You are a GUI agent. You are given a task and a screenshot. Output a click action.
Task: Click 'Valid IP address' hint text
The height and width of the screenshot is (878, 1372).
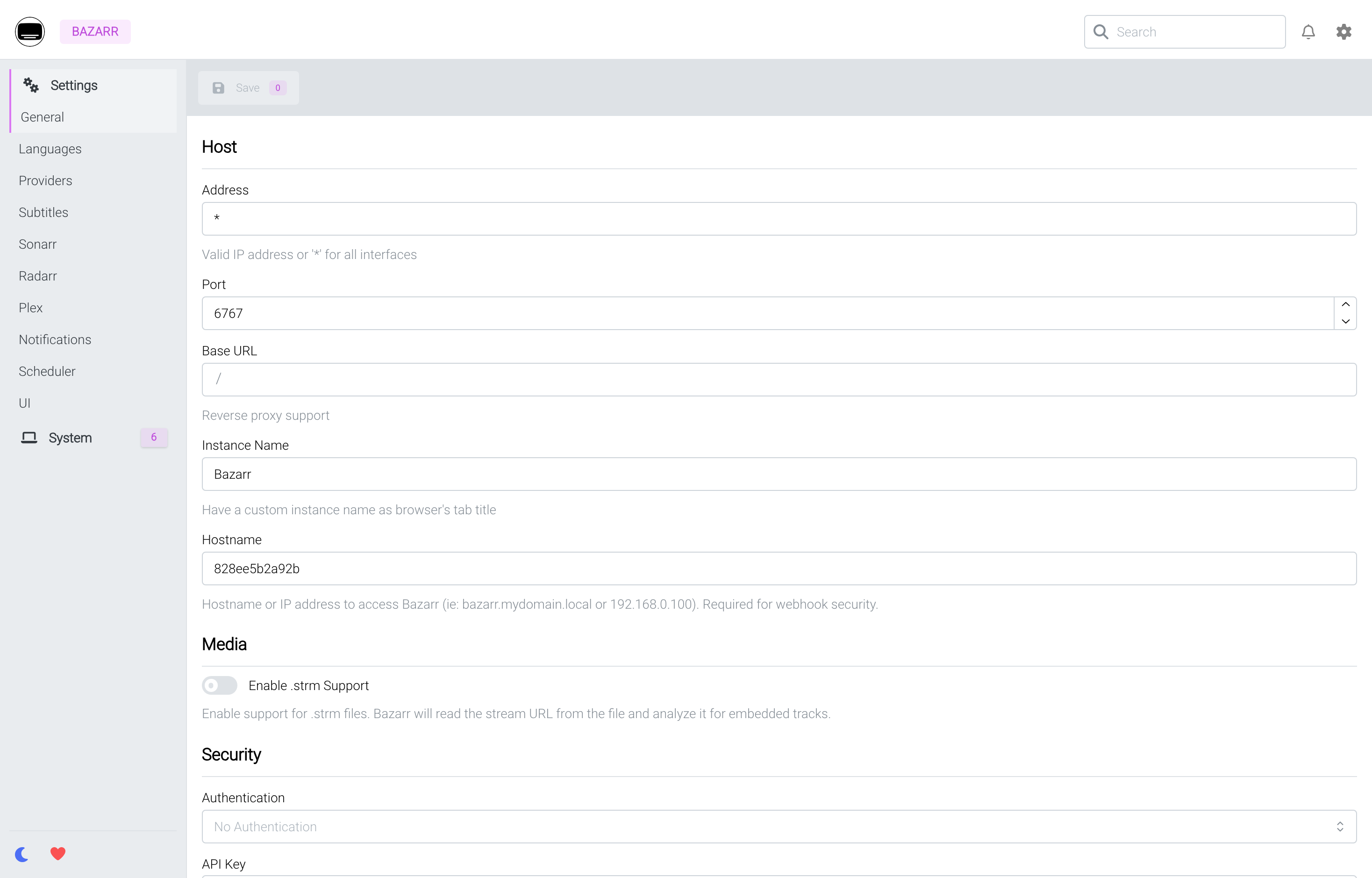click(309, 255)
